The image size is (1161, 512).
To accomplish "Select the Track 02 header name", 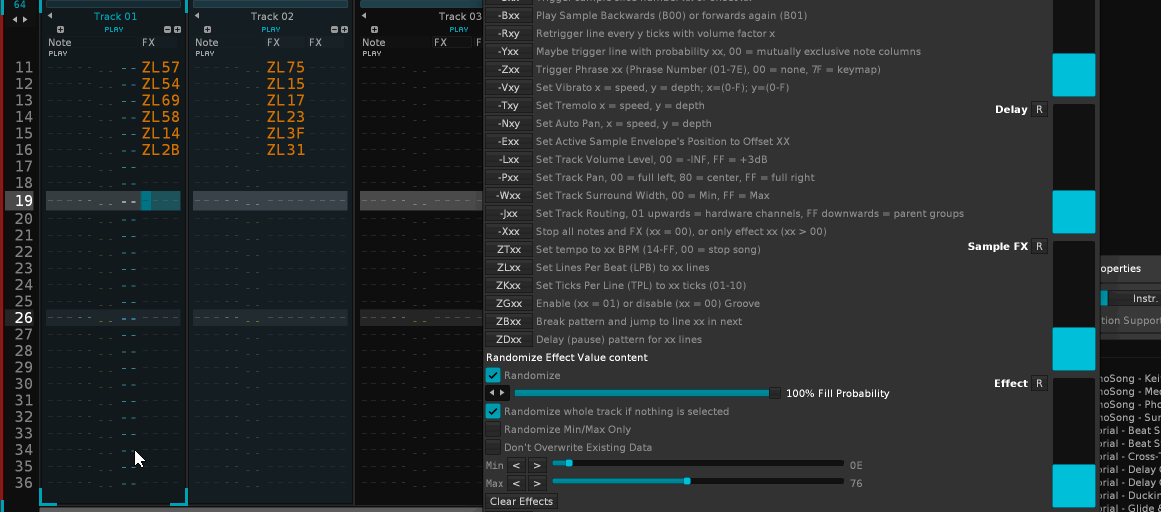I will pos(272,17).
